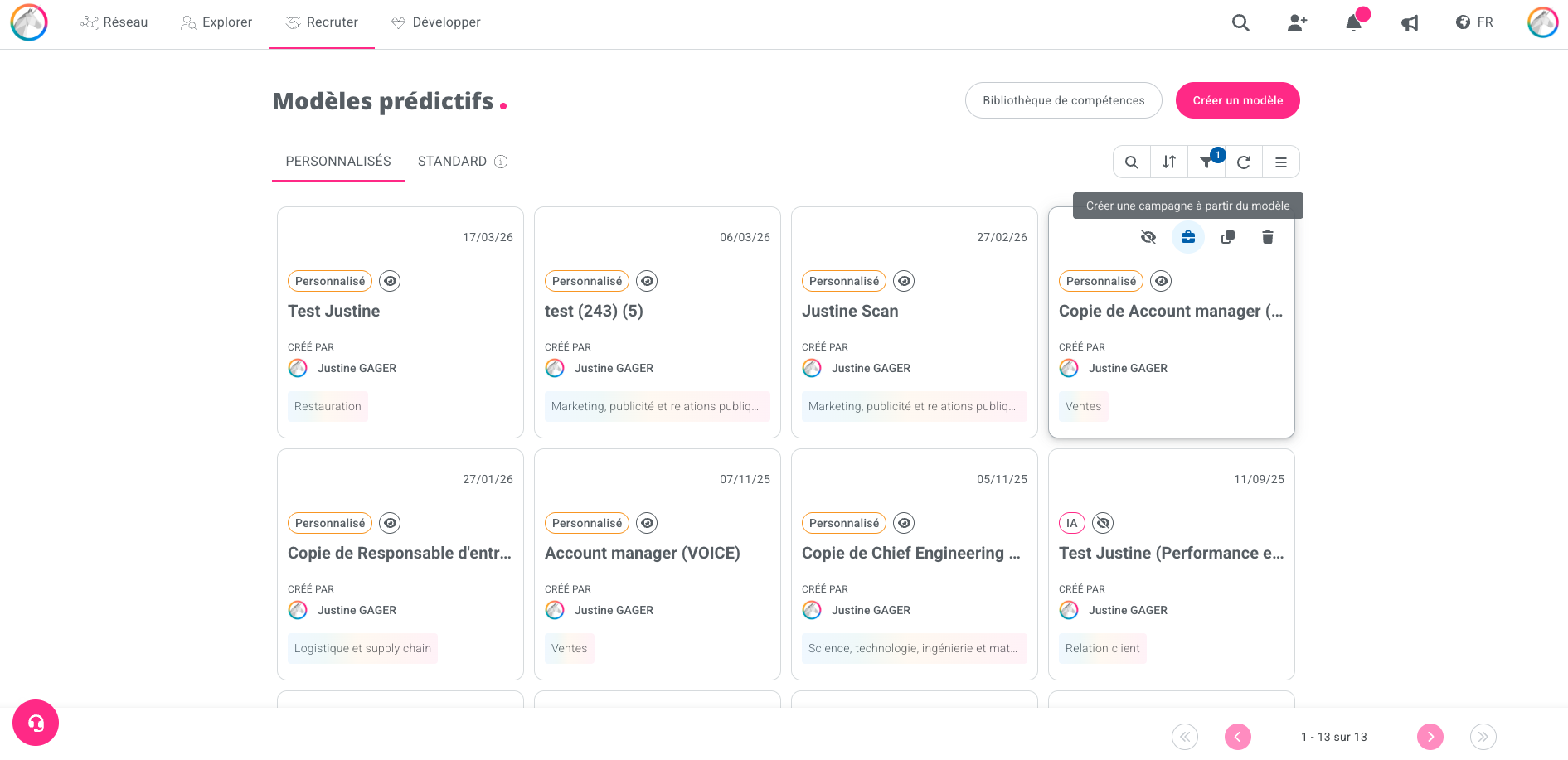Duplicate the Copie de Account manager model

pyautogui.click(x=1227, y=238)
